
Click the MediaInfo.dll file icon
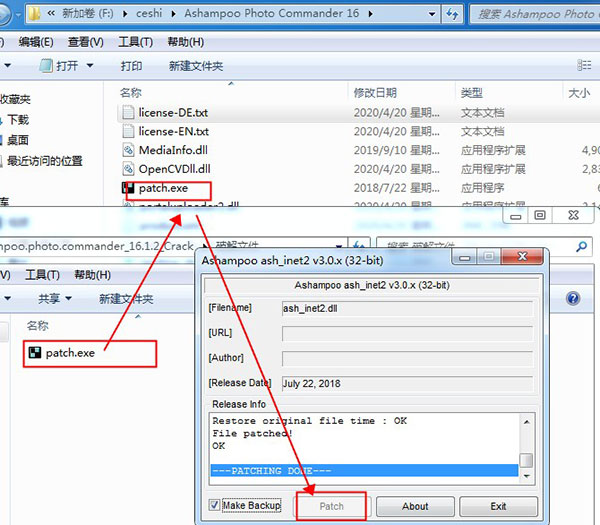tap(128, 150)
